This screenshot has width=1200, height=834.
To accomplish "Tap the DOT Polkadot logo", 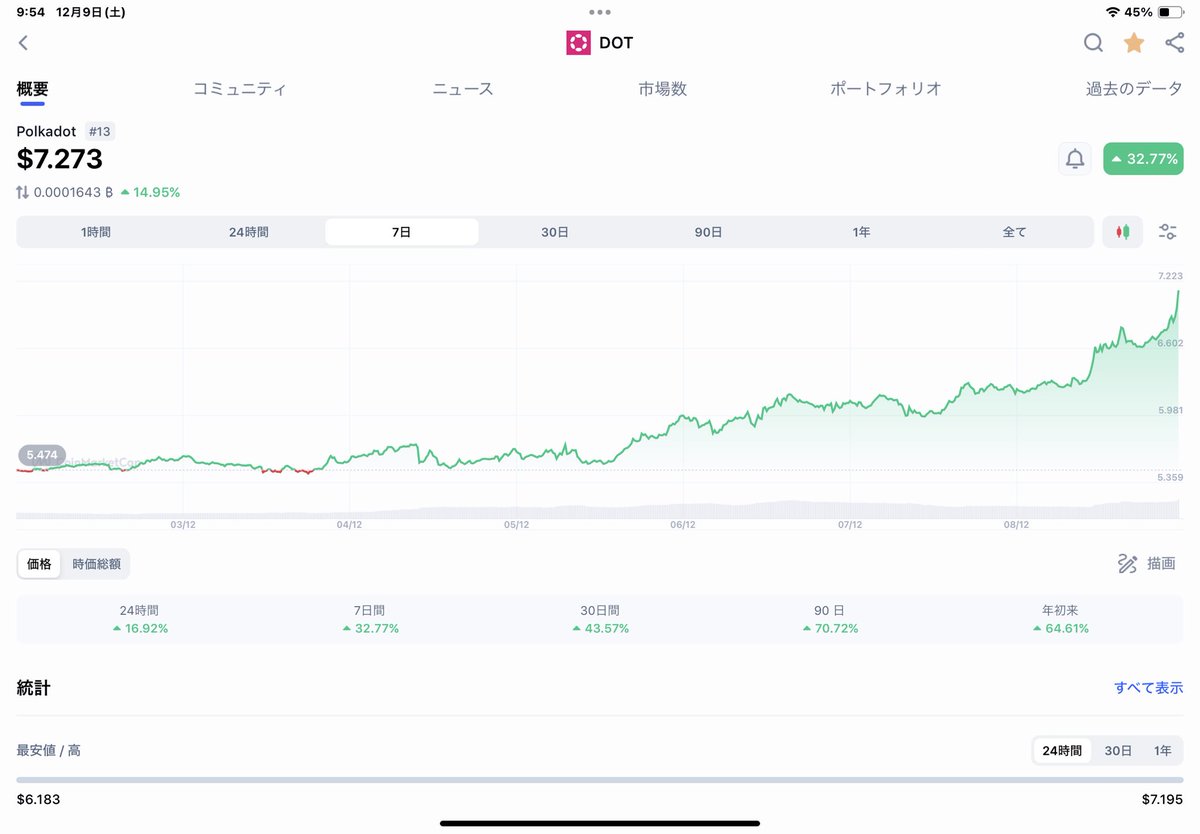I will [578, 43].
